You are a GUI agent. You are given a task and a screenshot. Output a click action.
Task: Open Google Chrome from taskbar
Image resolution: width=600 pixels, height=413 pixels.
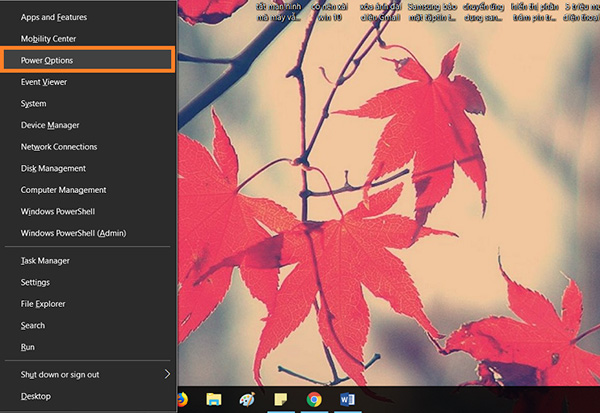[x=314, y=399]
